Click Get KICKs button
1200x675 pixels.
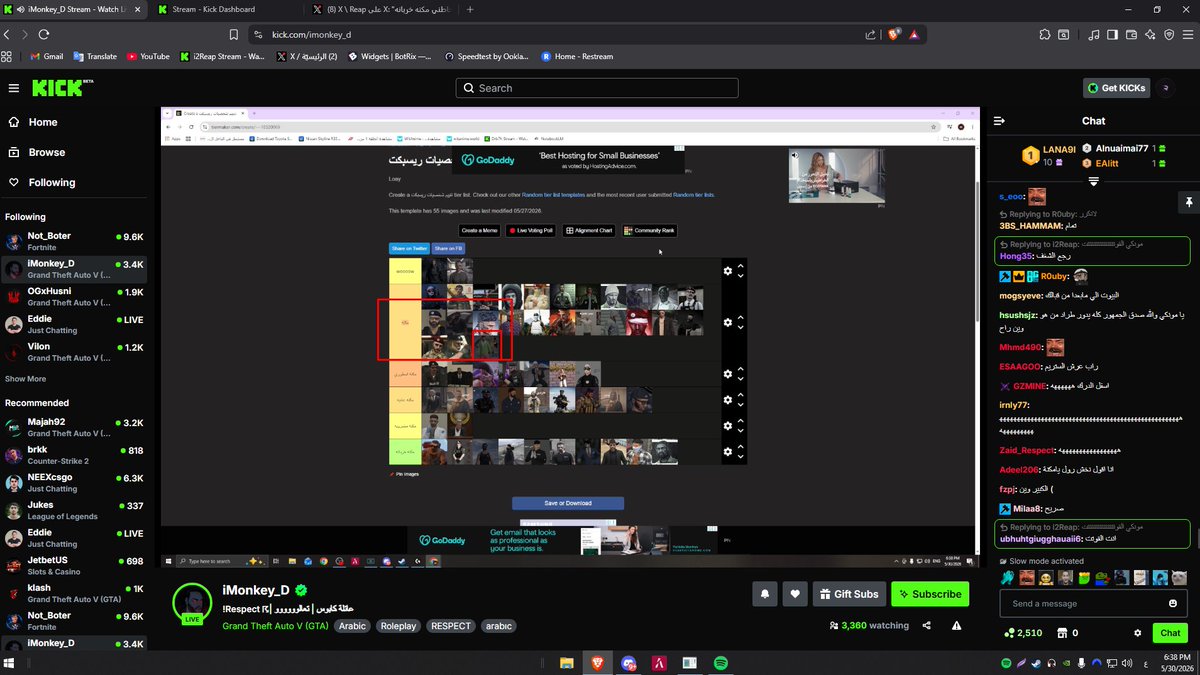(x=1117, y=88)
